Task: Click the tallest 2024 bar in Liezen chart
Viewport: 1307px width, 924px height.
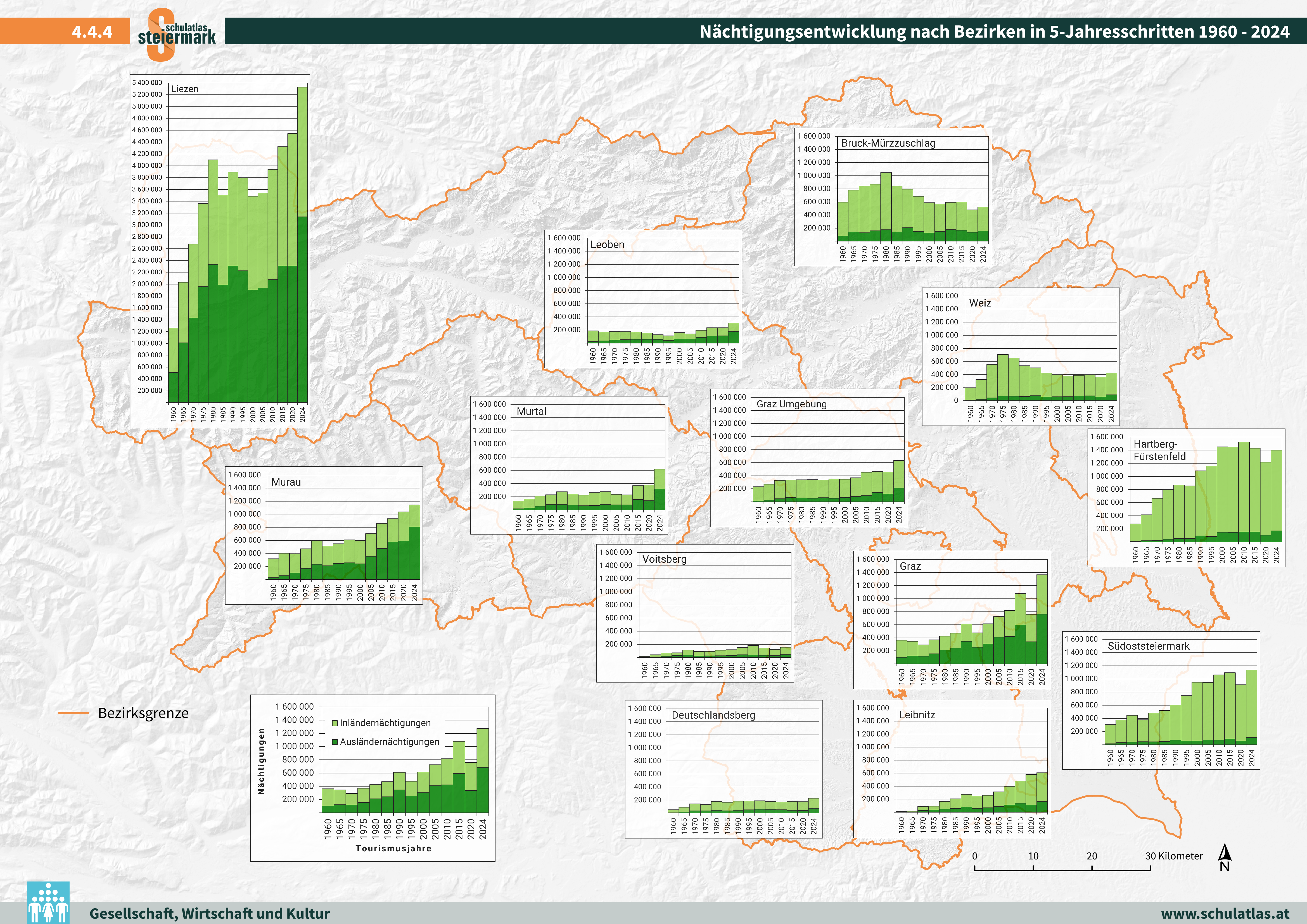Action: point(302,245)
